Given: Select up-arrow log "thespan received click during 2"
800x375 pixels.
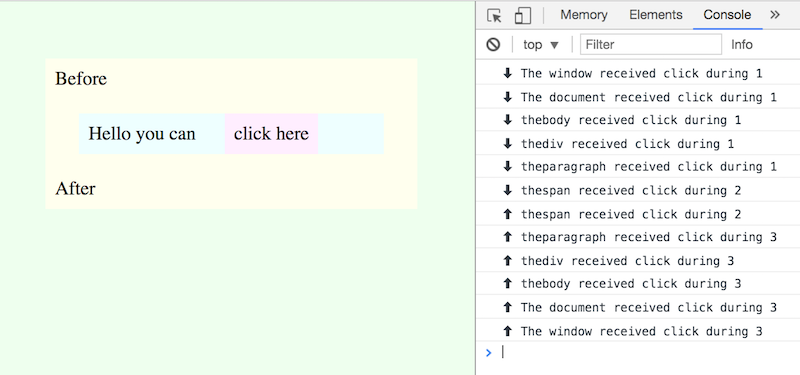Looking at the screenshot, I should (x=638, y=214).
